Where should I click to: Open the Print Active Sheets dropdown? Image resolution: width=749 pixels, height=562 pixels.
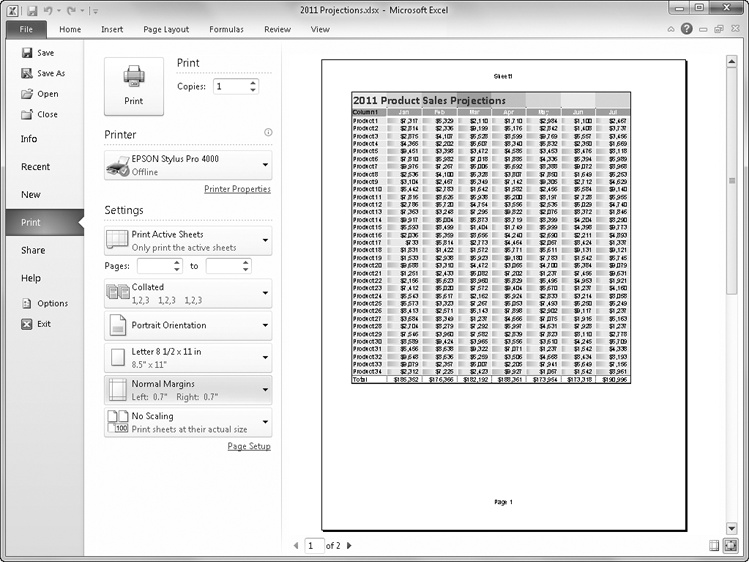pos(188,241)
